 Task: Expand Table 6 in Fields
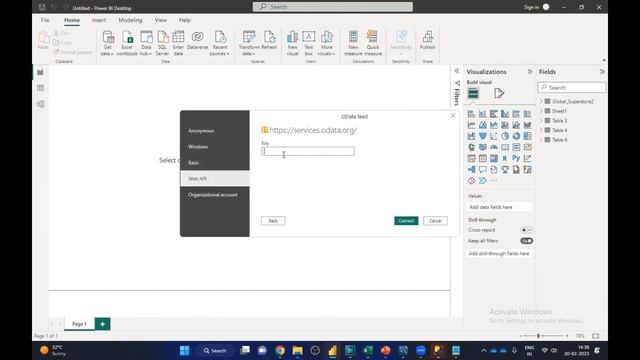coord(541,140)
